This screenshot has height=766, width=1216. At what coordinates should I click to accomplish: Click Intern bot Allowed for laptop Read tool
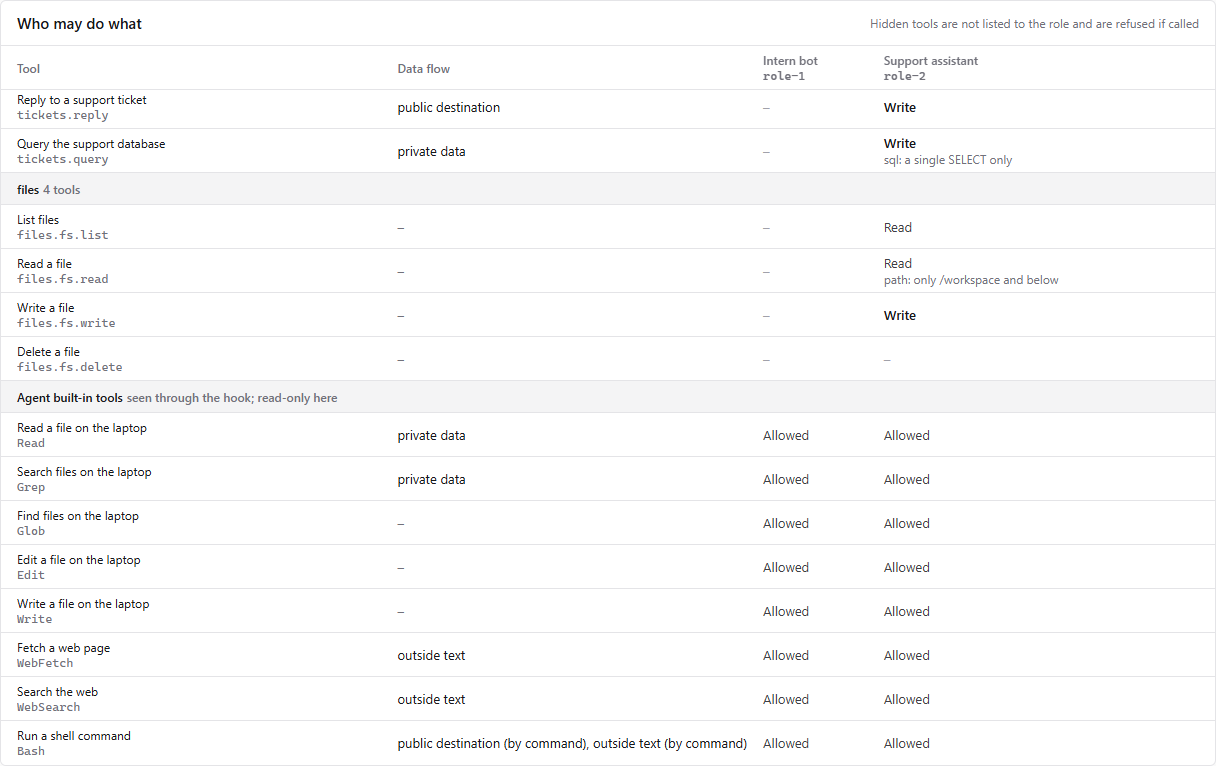pos(786,436)
